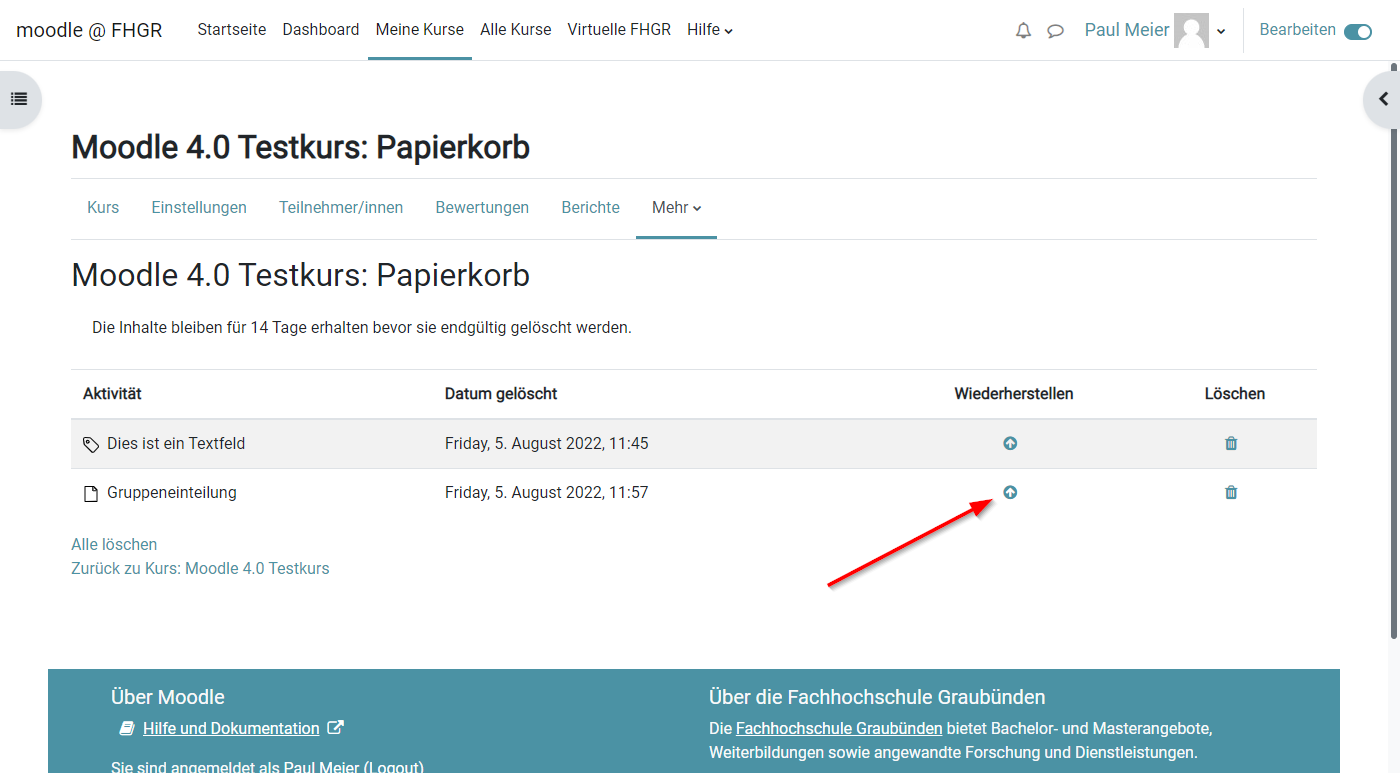The image size is (1400, 773).
Task: Open Alle Kurse
Action: (516, 30)
